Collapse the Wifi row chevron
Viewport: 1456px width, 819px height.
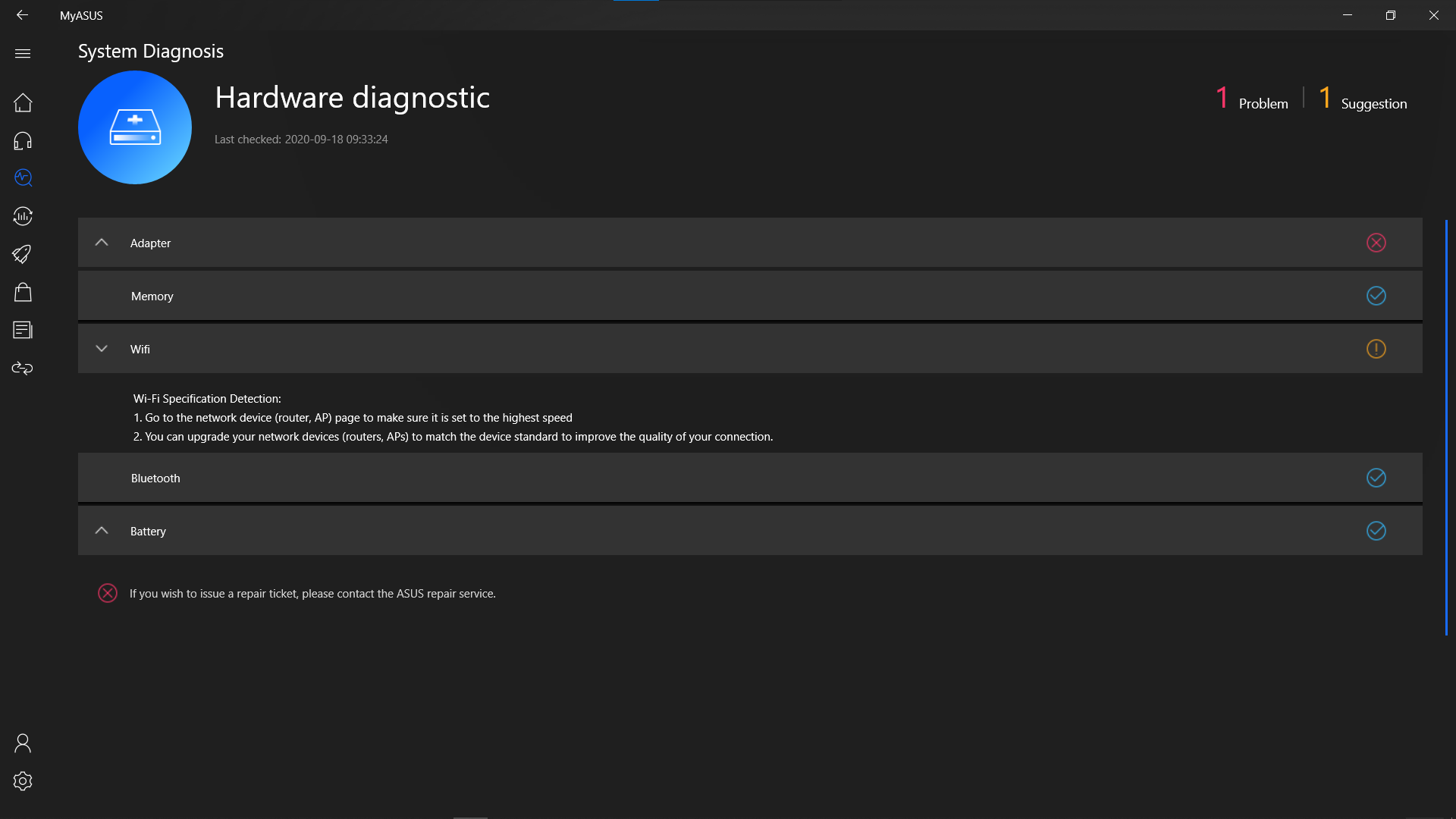pyautogui.click(x=102, y=349)
